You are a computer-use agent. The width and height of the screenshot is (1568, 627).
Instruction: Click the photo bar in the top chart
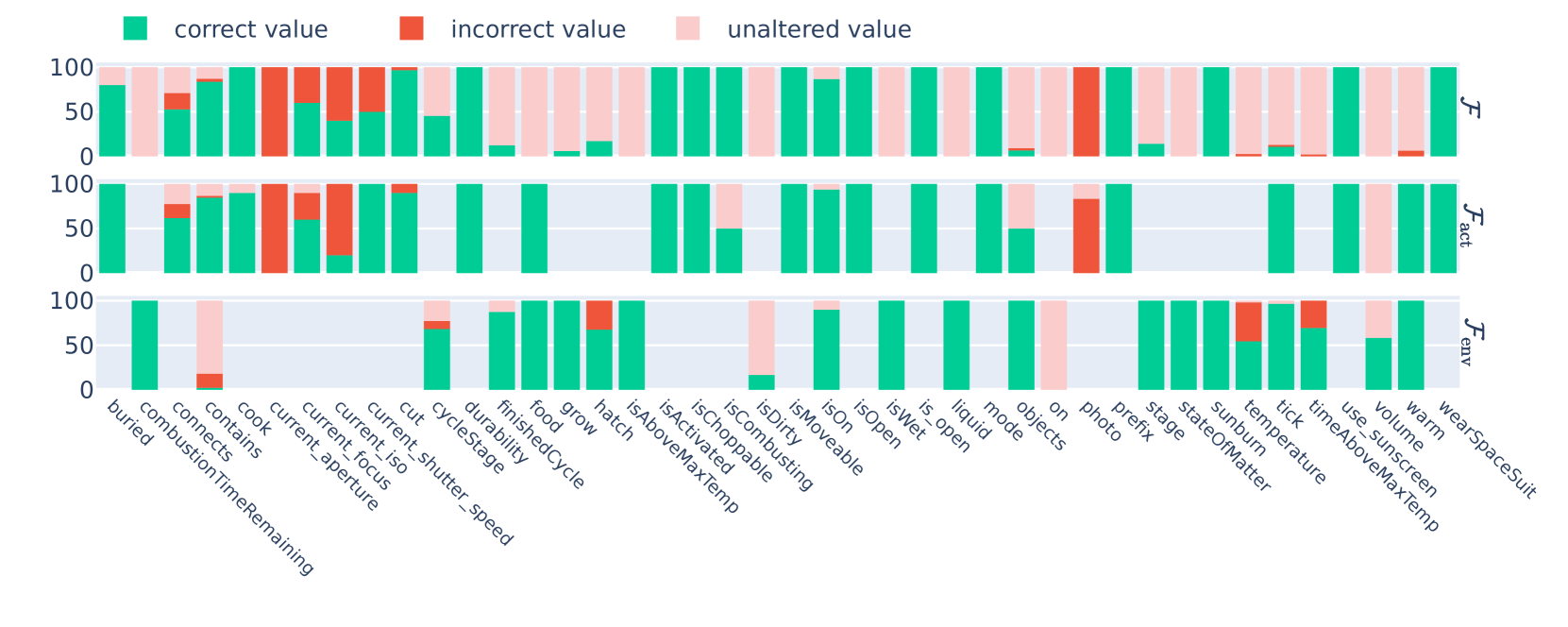[1087, 111]
